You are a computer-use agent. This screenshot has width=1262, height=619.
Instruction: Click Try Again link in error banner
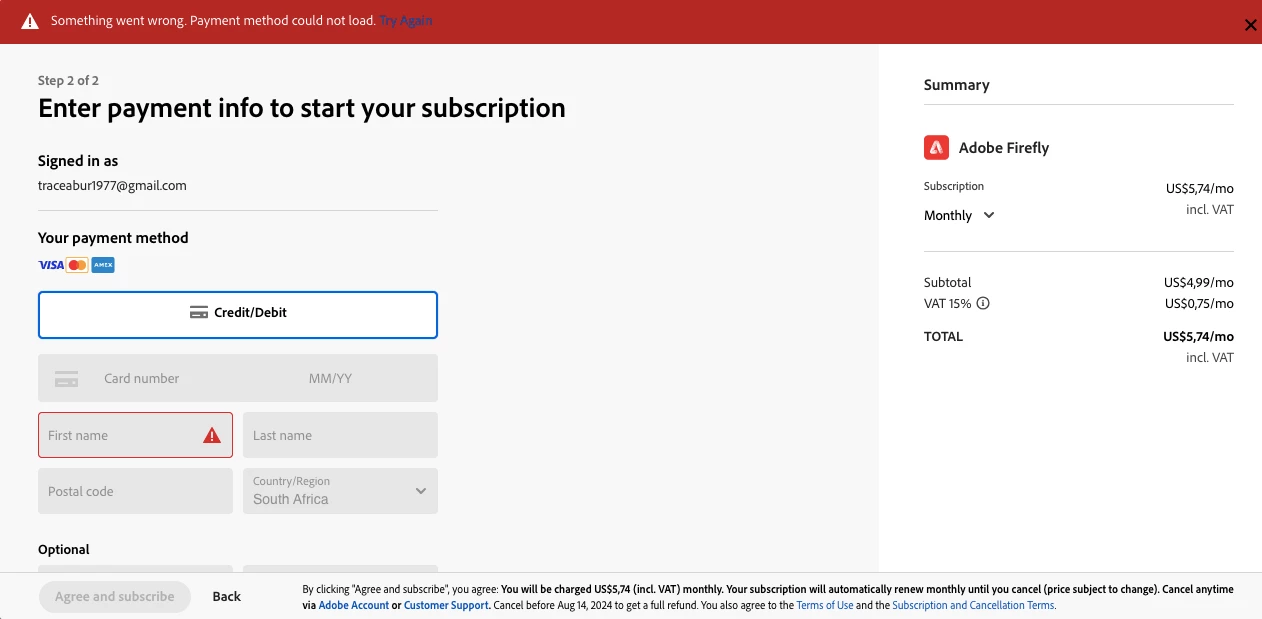point(406,20)
